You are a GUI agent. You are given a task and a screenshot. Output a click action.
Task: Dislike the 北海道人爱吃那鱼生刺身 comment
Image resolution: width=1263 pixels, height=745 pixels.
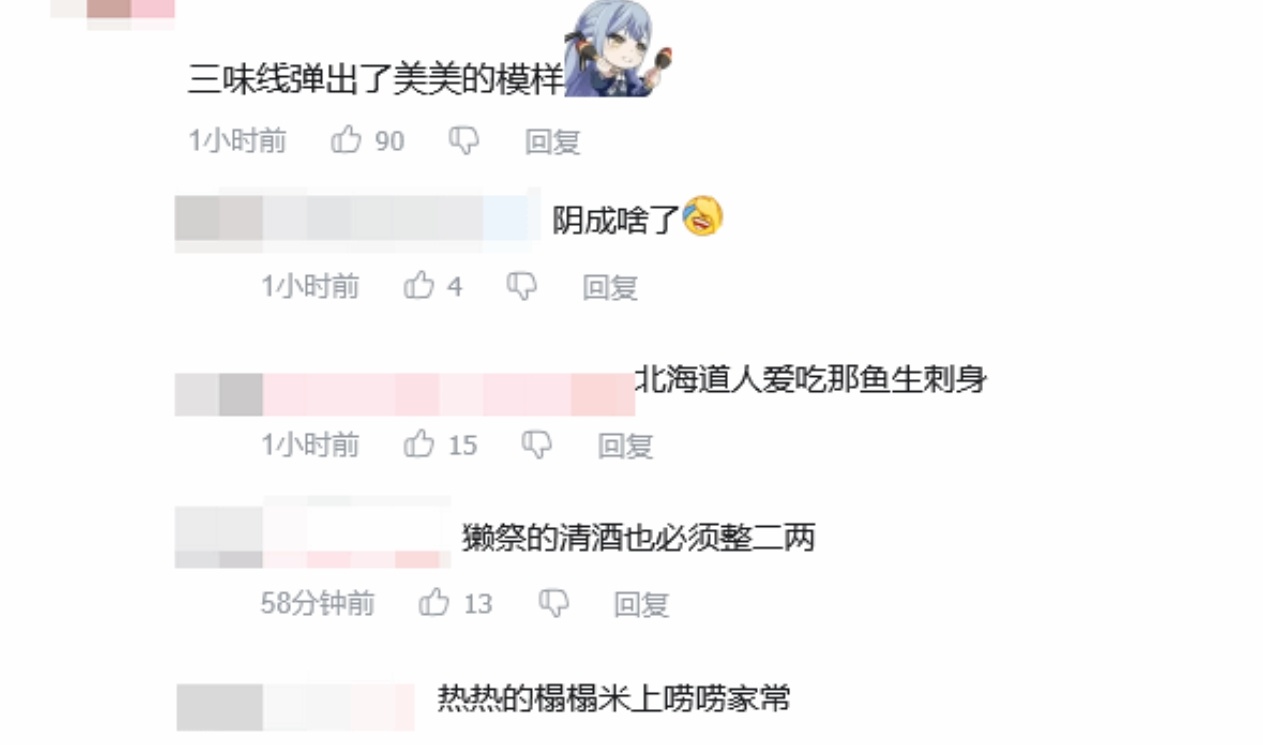(537, 444)
